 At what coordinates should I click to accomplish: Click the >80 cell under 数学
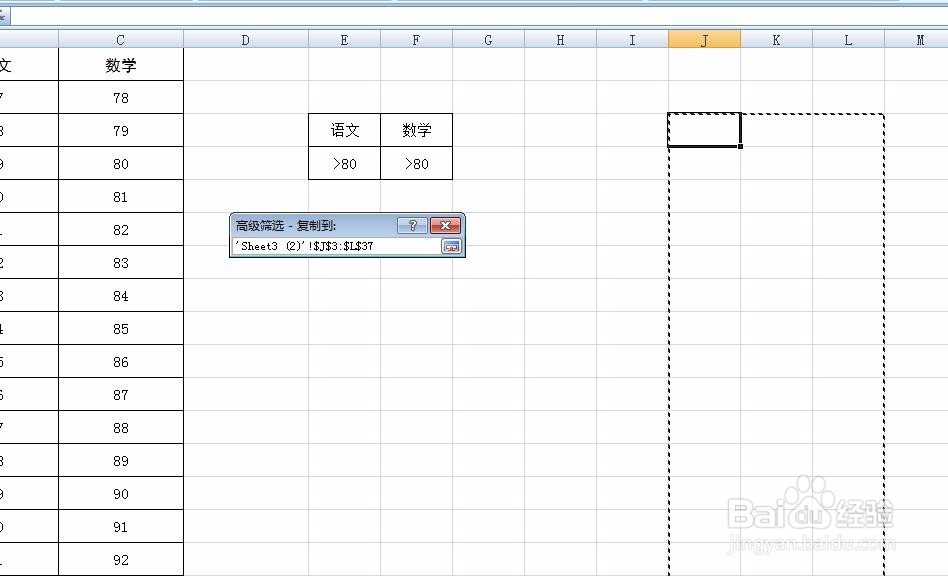click(x=416, y=163)
